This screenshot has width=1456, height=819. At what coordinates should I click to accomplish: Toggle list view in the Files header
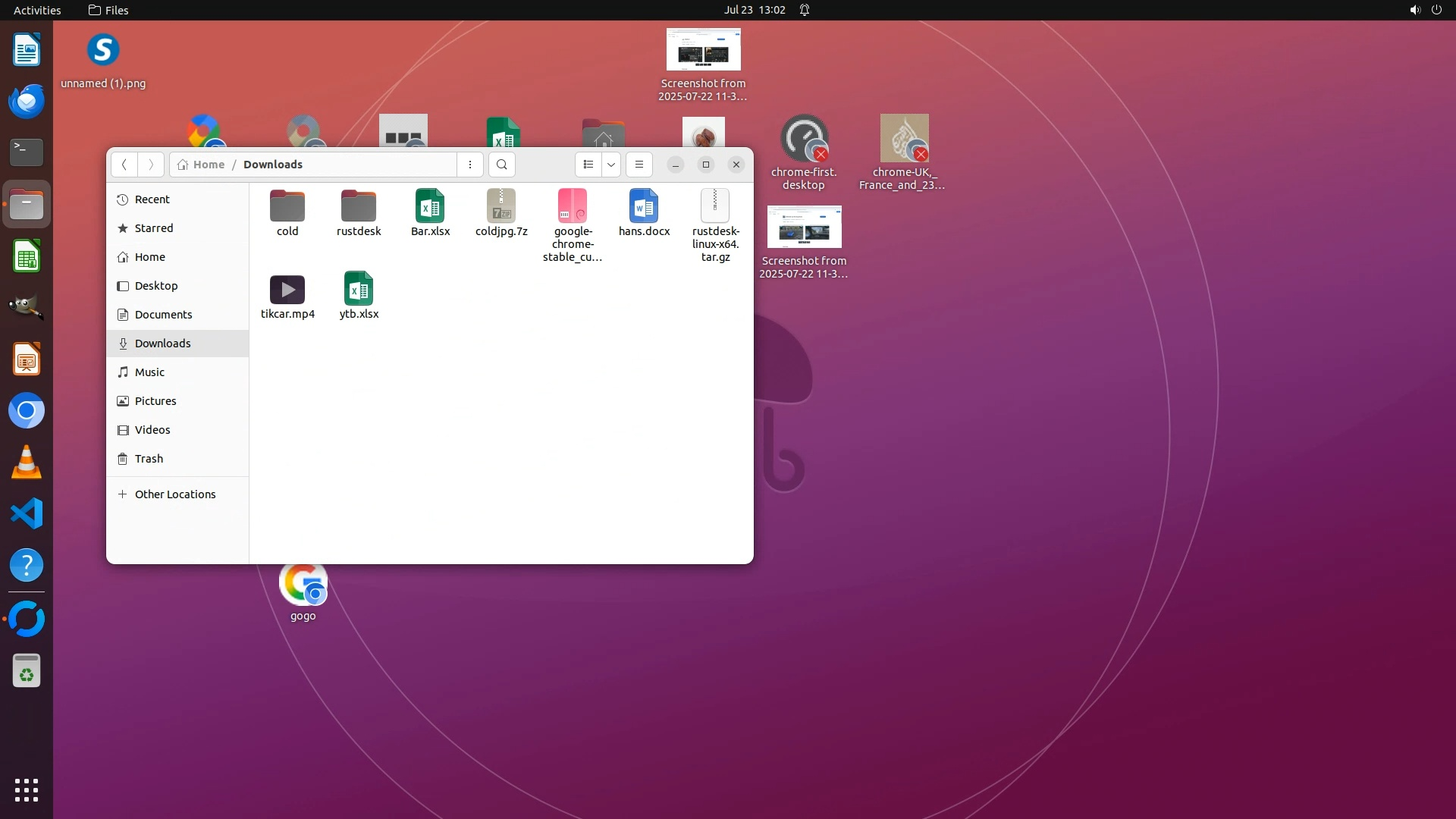(588, 165)
